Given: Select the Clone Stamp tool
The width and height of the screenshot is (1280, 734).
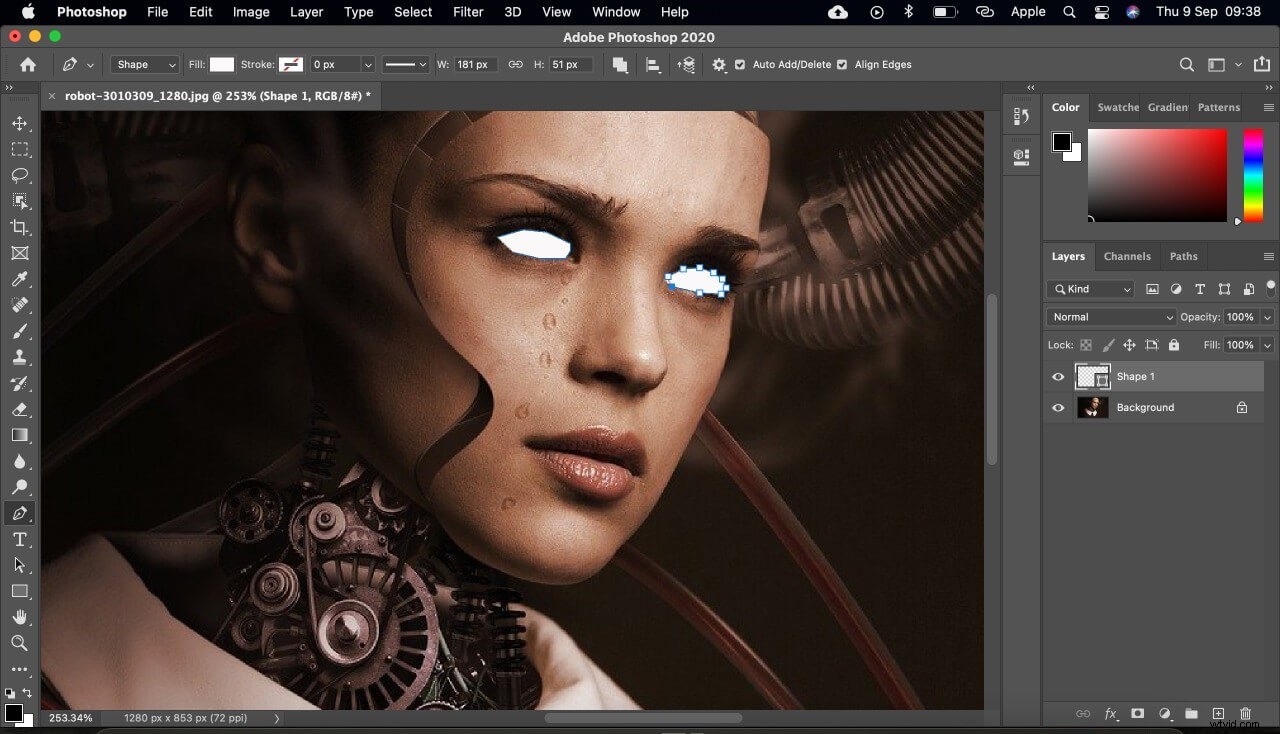Looking at the screenshot, I should [20, 357].
